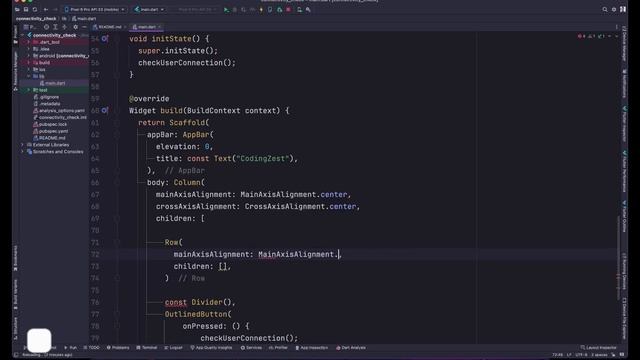Collapse the connectivity_check project root

pos(23,35)
